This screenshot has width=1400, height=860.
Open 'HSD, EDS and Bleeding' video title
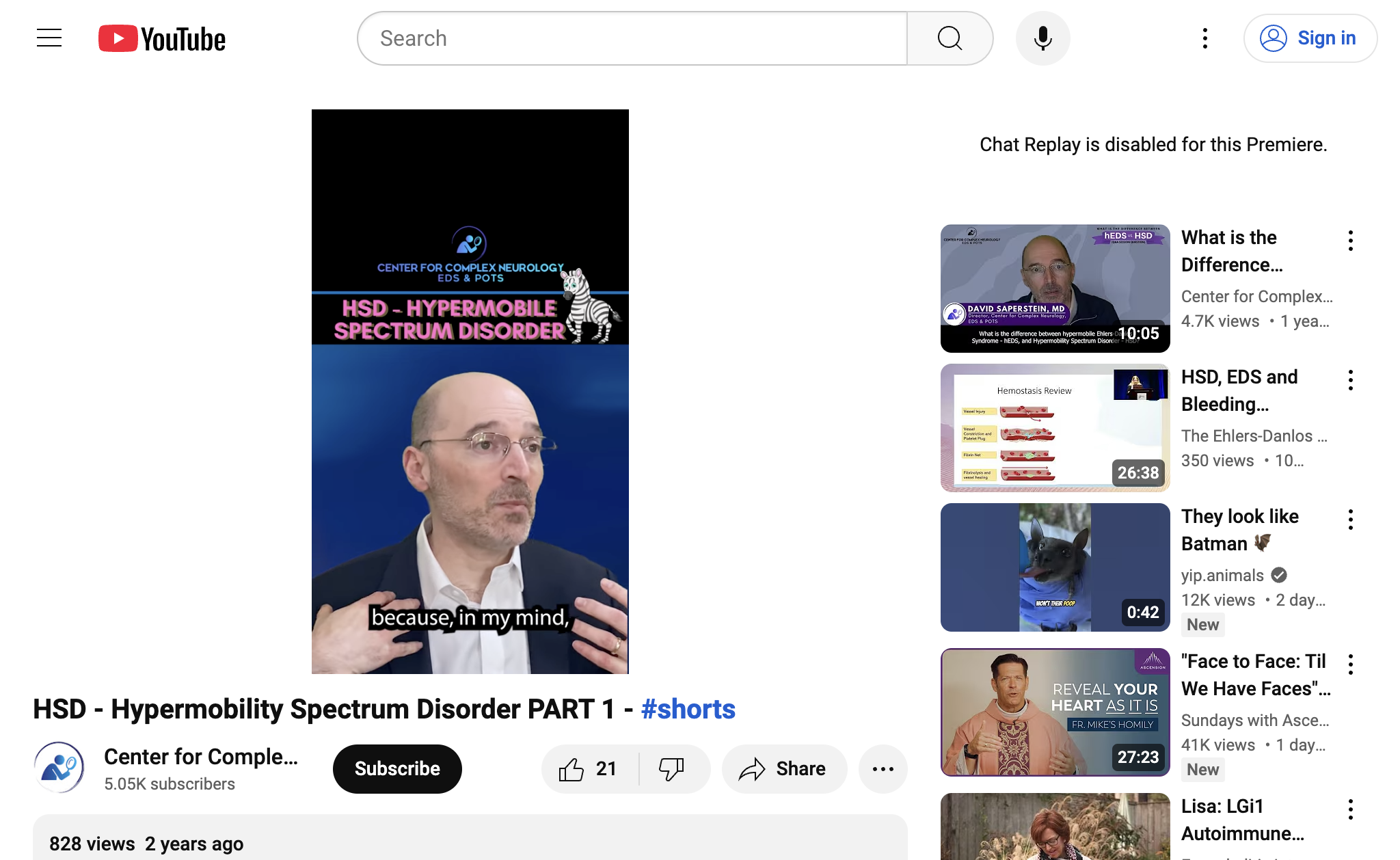[1239, 390]
